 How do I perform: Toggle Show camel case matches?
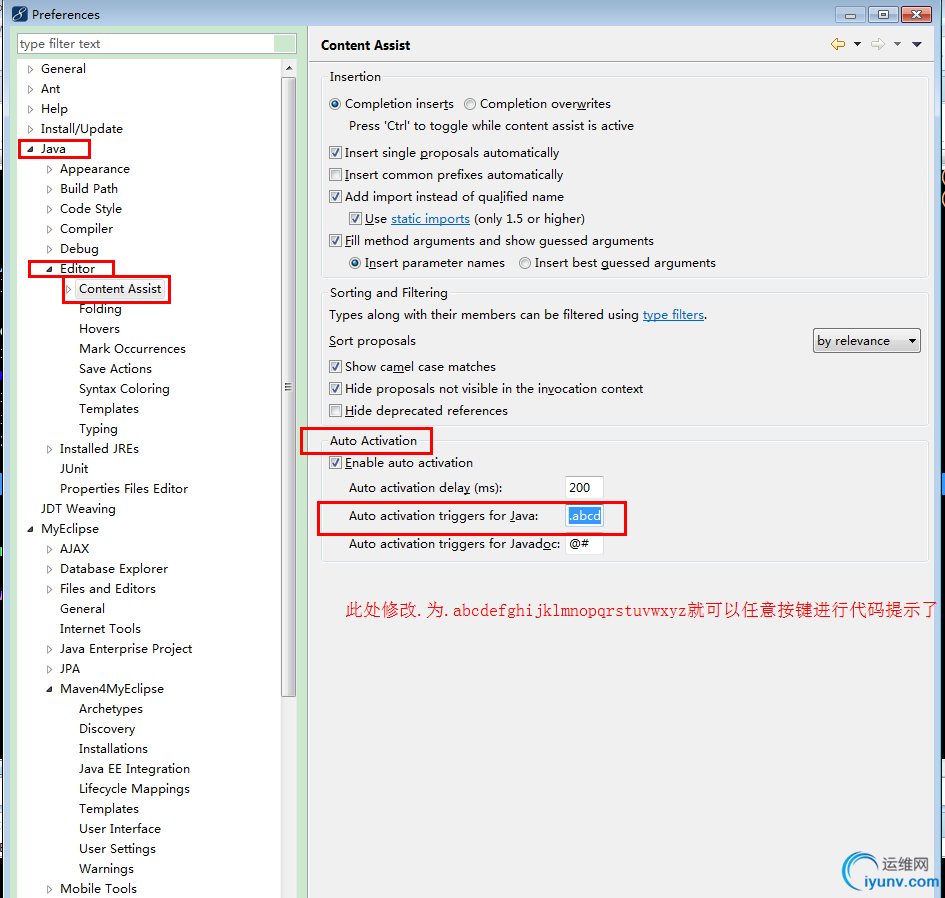336,366
